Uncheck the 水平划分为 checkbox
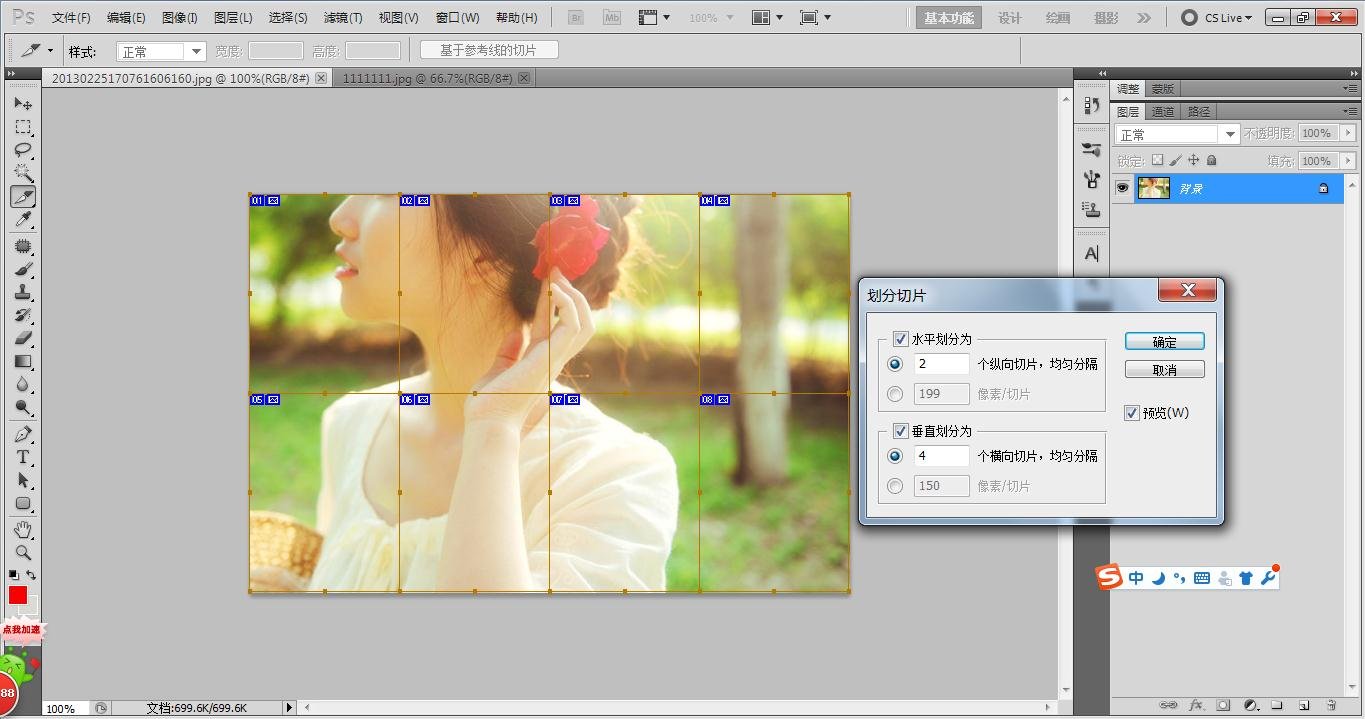The width and height of the screenshot is (1365, 719). pos(901,339)
